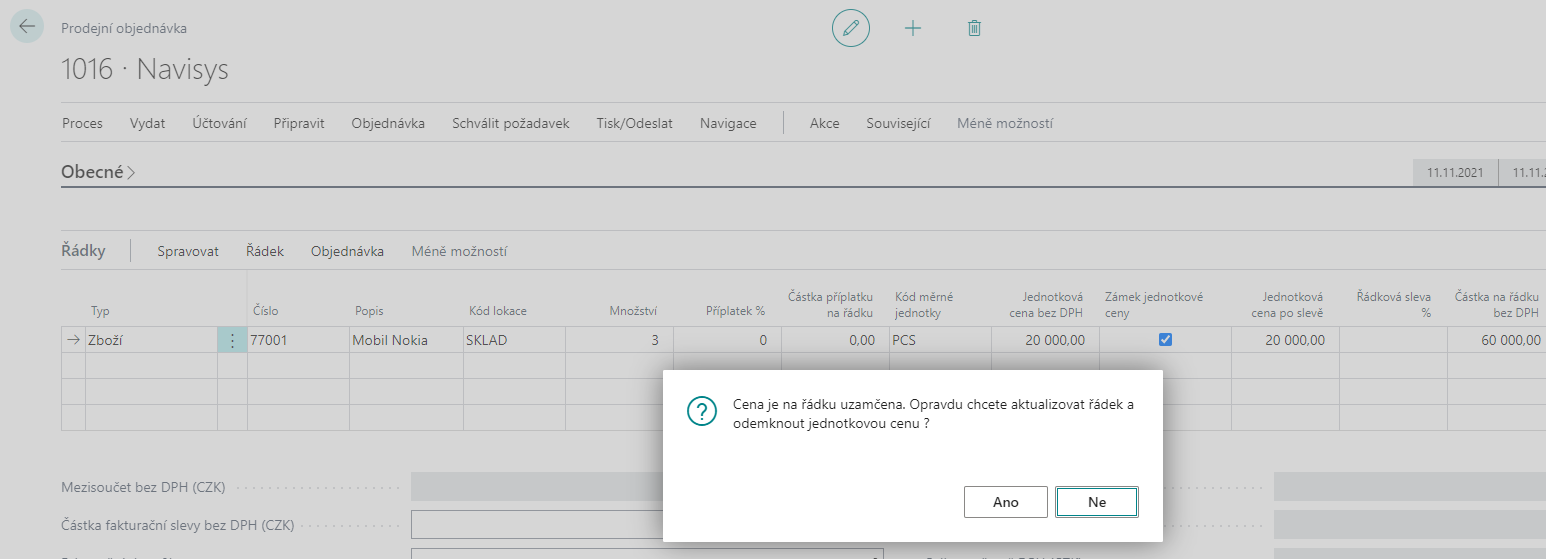
Task: Click the three-dot row options icon
Action: [x=232, y=340]
